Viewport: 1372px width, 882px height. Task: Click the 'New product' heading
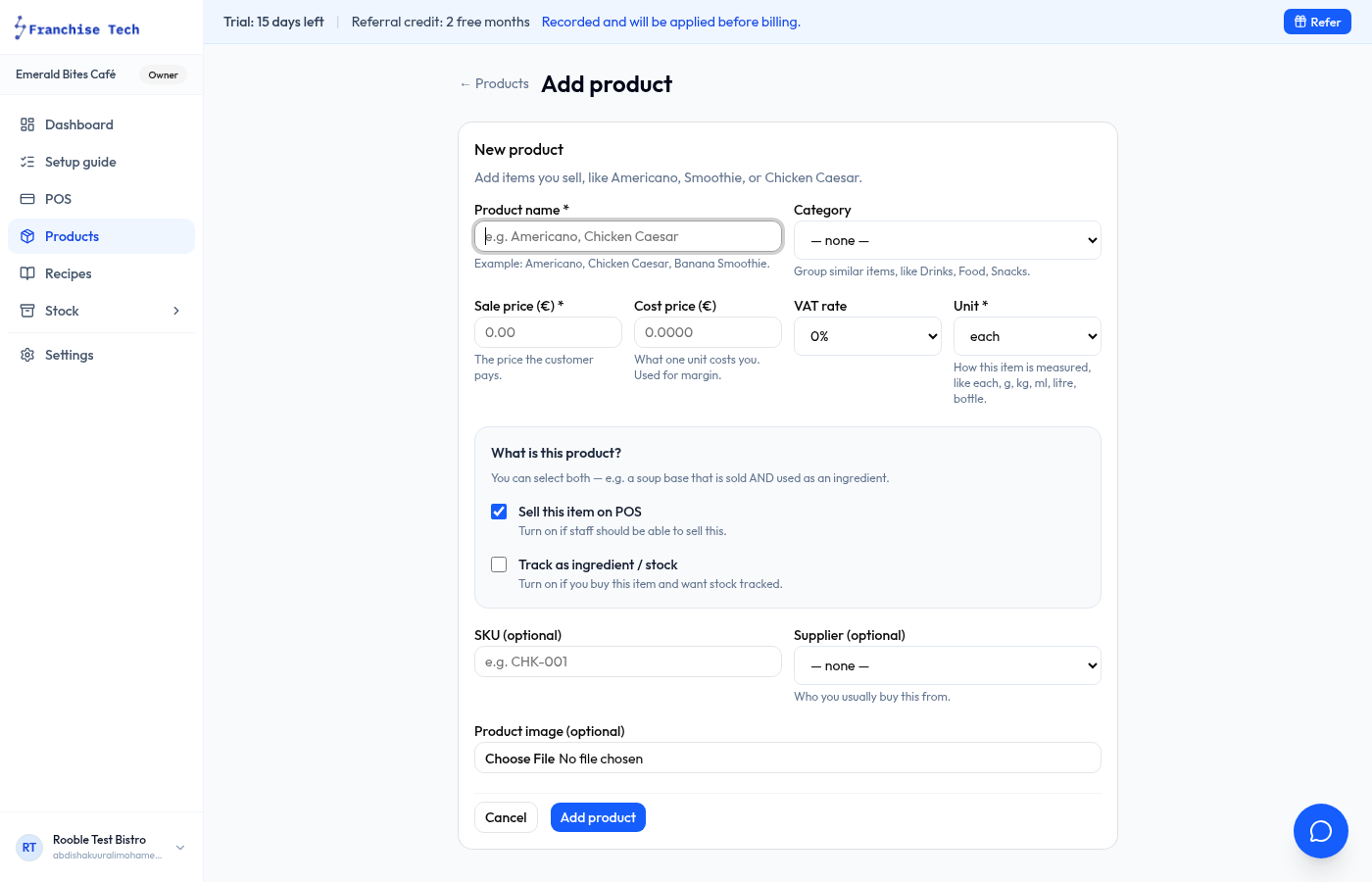[518, 149]
